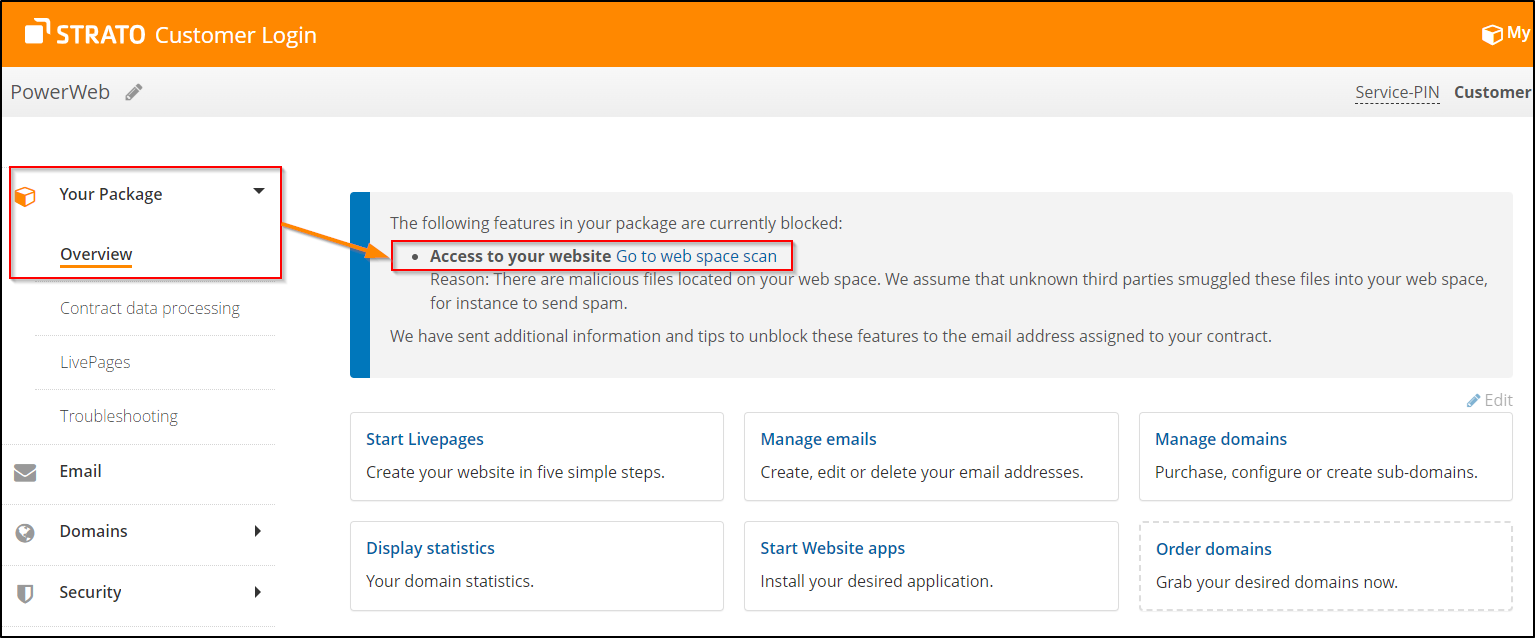The image size is (1535, 638).
Task: Click the STRATO logo in header
Action: tap(86, 34)
